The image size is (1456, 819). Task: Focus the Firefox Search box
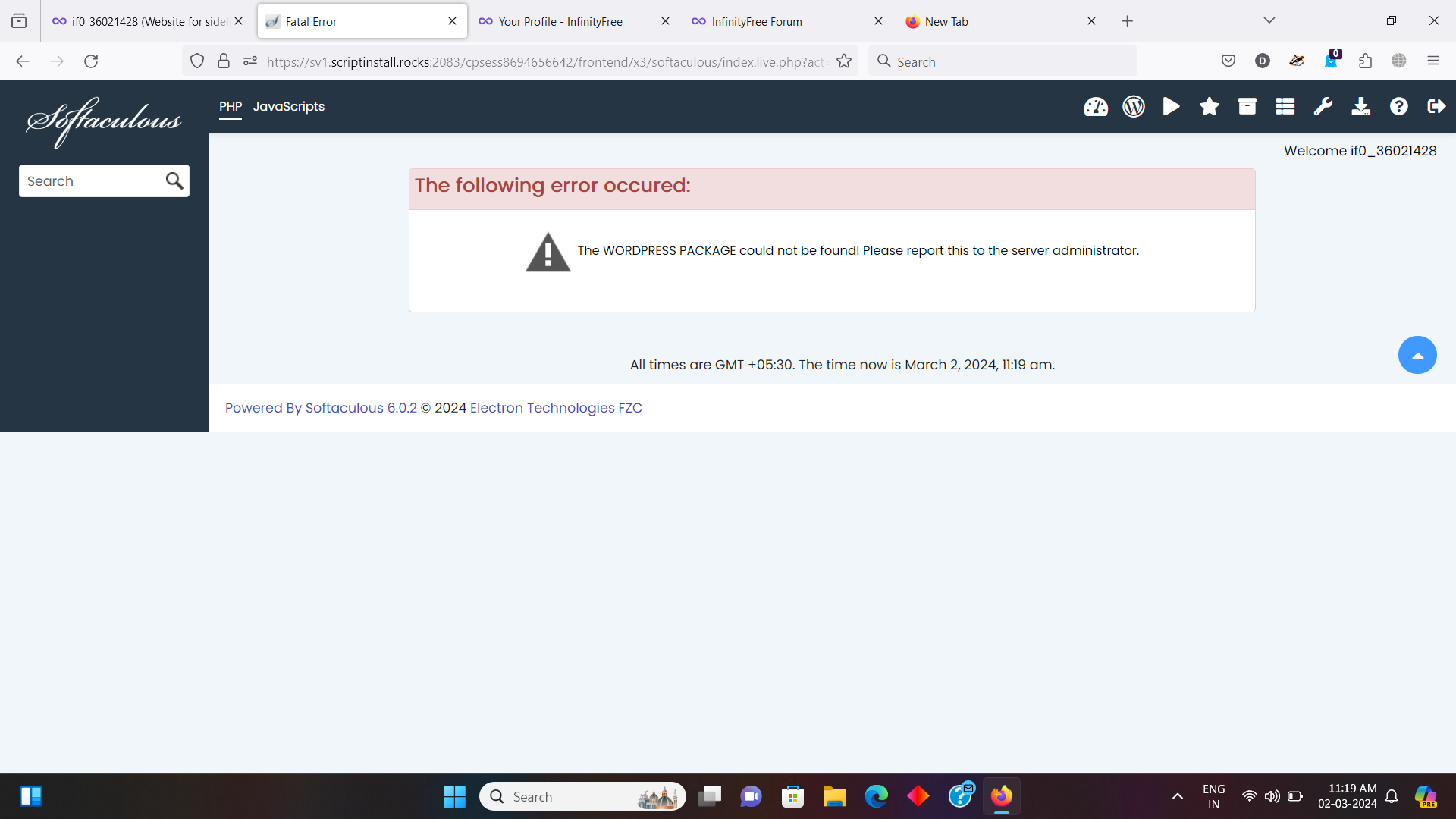1003,61
